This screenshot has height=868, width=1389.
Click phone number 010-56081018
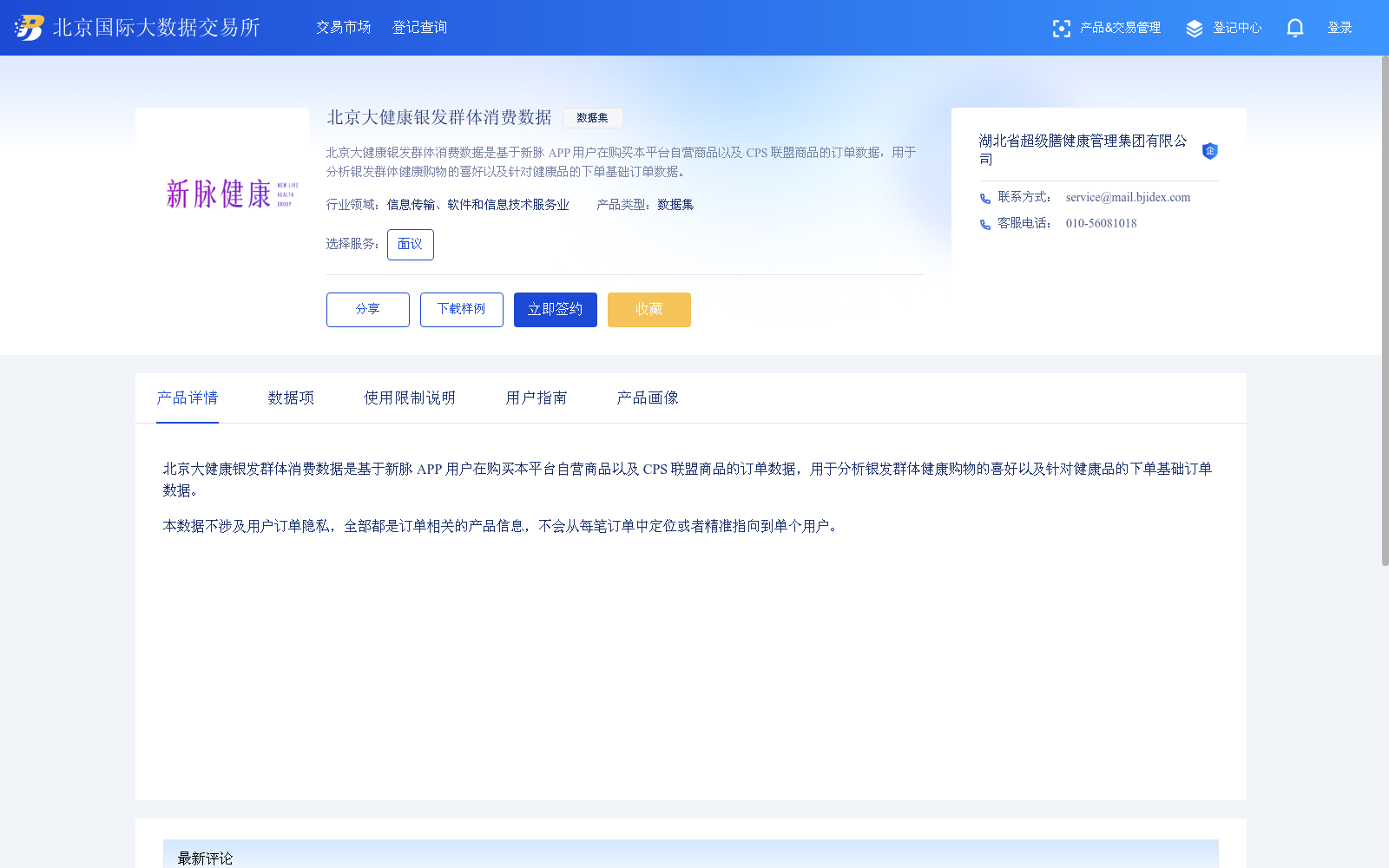pyautogui.click(x=1102, y=224)
